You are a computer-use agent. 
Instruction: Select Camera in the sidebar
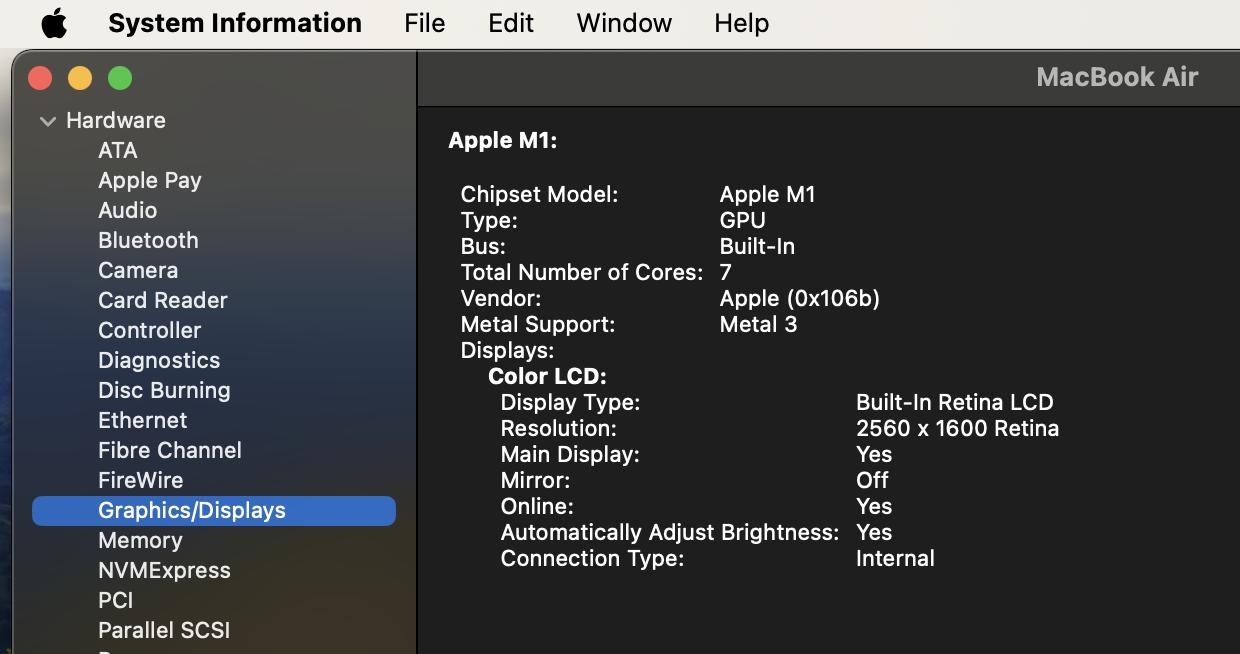tap(138, 270)
